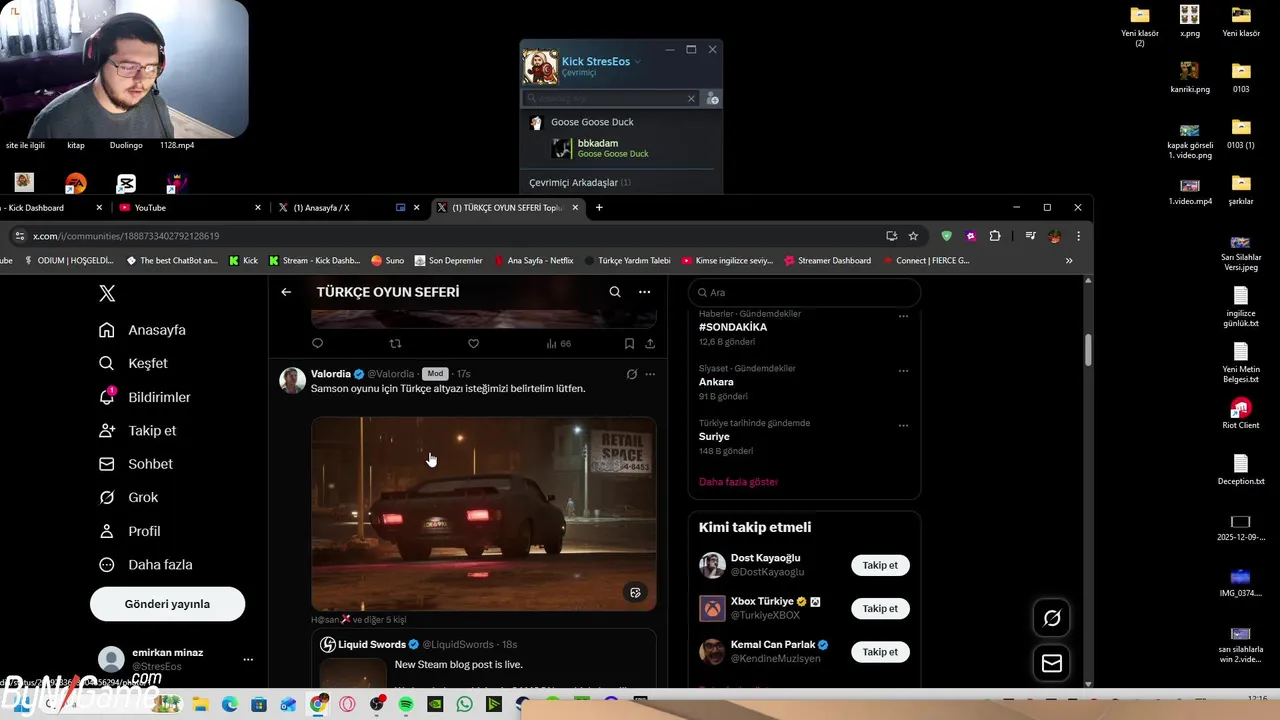The height and width of the screenshot is (720, 1280).
Task: Follow Xbox Türkiye with Takip et
Action: [x=880, y=608]
